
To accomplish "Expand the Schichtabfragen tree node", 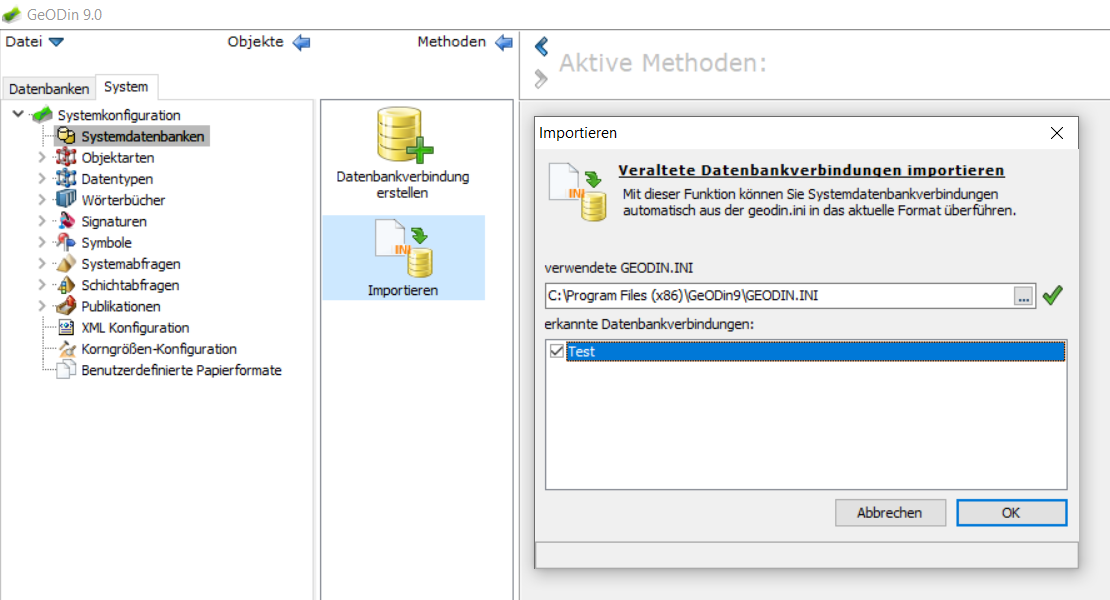I will [x=42, y=284].
